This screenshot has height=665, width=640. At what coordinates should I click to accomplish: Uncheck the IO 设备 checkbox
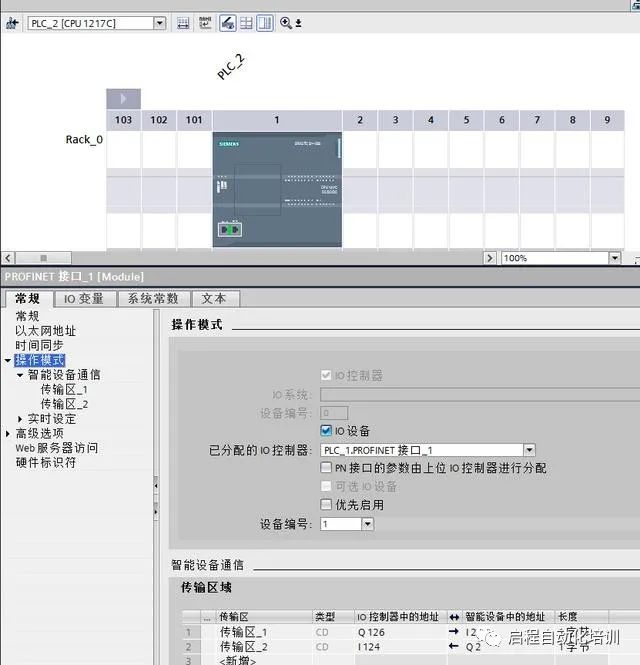coord(326,431)
